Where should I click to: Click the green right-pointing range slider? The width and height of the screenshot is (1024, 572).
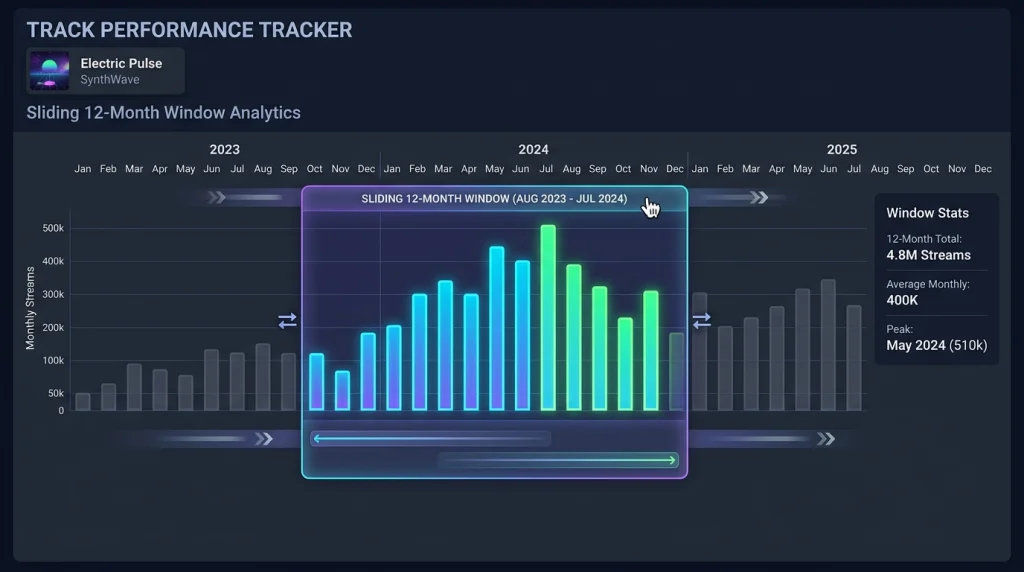coord(558,460)
